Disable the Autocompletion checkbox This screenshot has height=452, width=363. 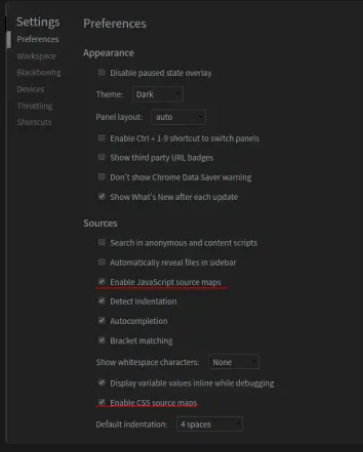102,321
